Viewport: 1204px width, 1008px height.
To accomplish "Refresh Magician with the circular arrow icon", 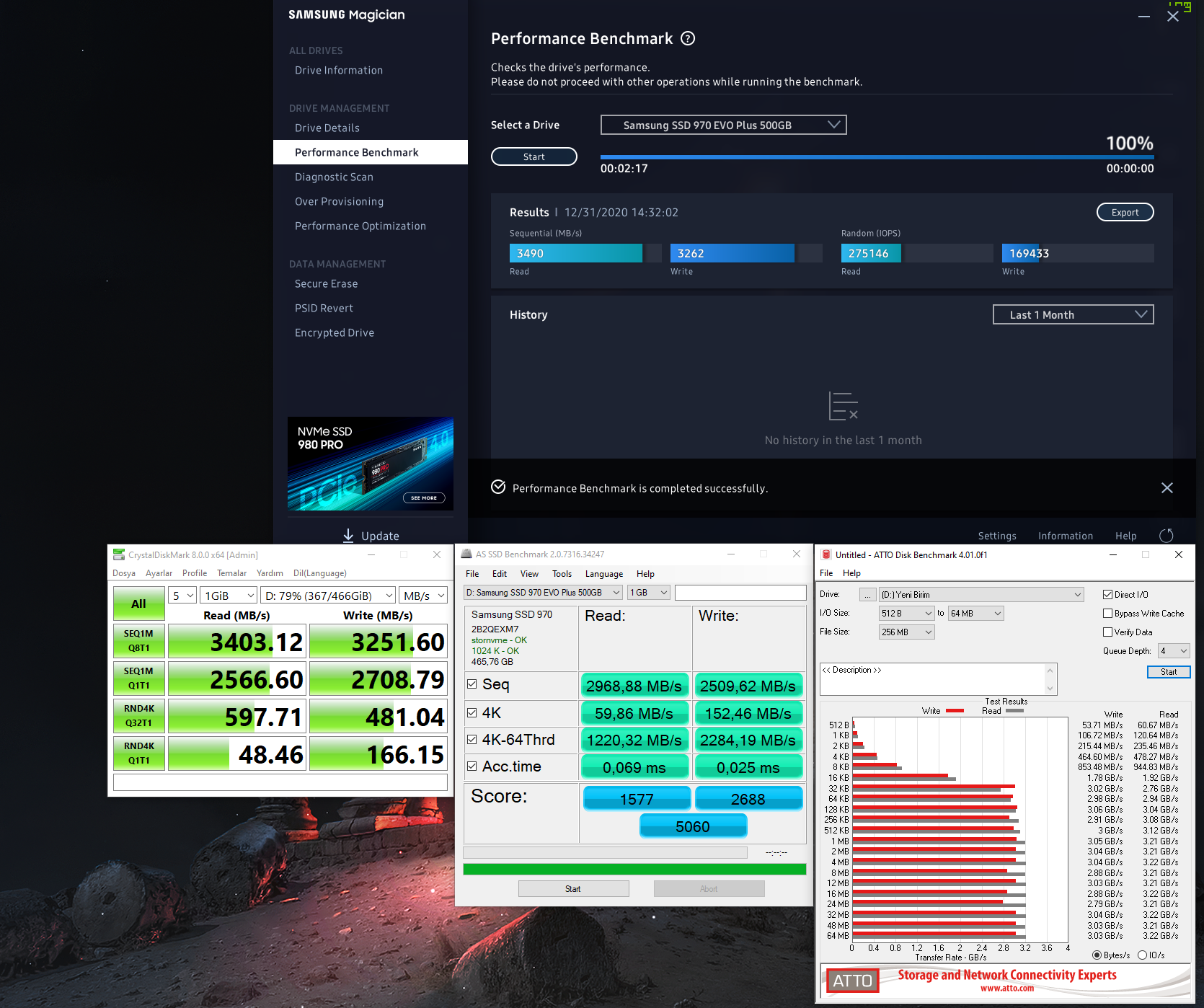I will (x=1166, y=535).
